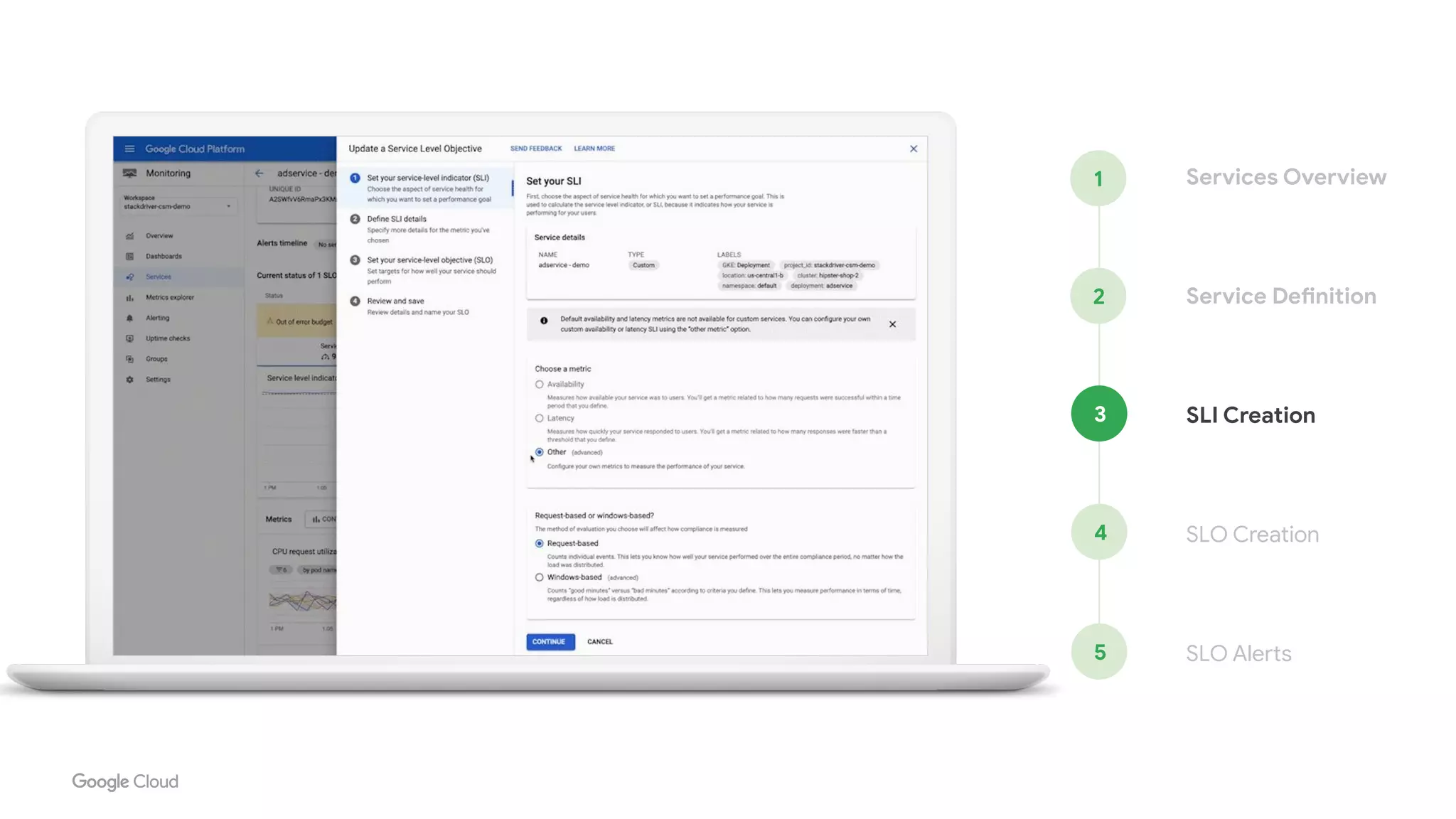Screen dimensions: 1456x819
Task: Open the Google Cloud Platform hamburger menu
Action: 129,149
